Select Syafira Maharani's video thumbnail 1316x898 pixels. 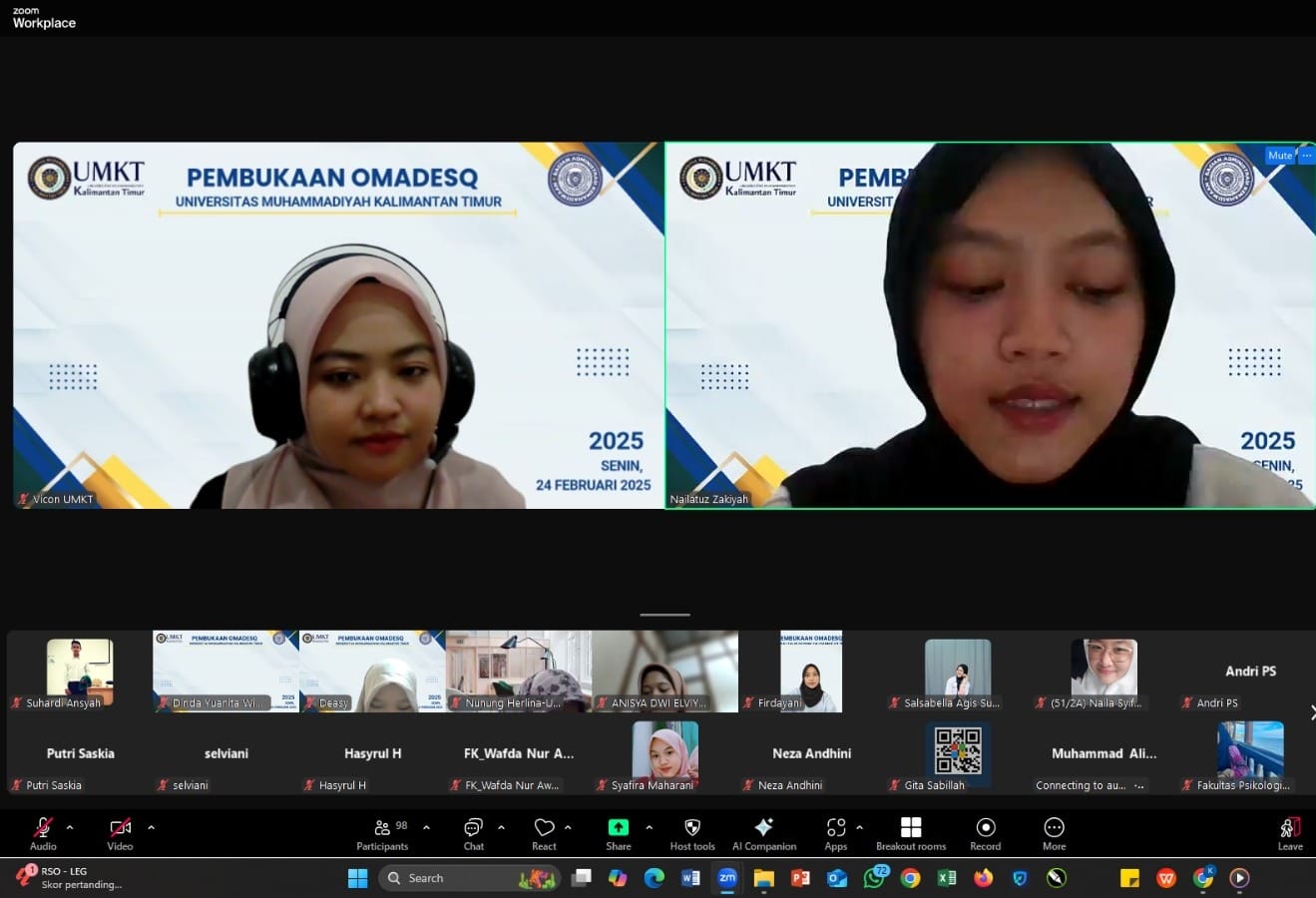click(x=665, y=756)
